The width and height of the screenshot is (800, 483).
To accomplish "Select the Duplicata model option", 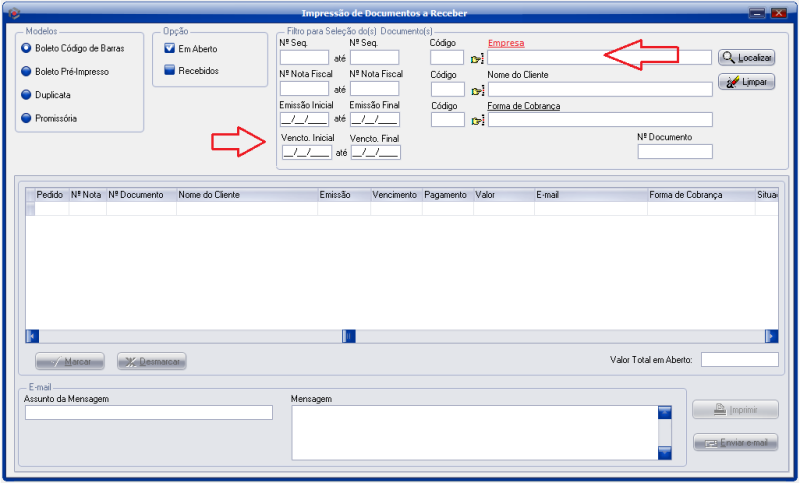I will (x=27, y=95).
